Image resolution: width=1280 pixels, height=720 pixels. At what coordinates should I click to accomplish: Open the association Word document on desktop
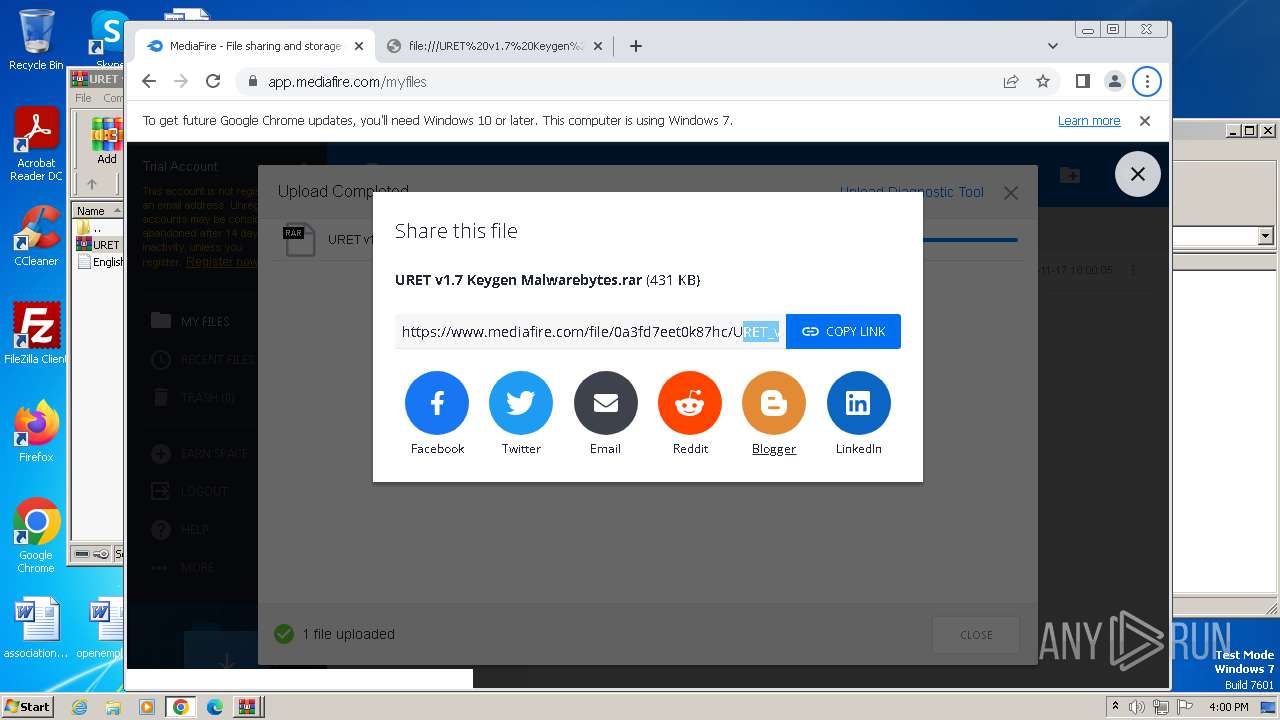(x=36, y=628)
